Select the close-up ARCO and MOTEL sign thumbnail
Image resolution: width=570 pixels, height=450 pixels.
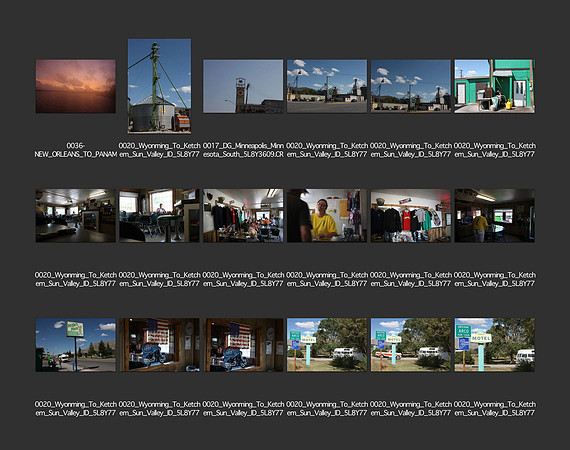tap(494, 345)
